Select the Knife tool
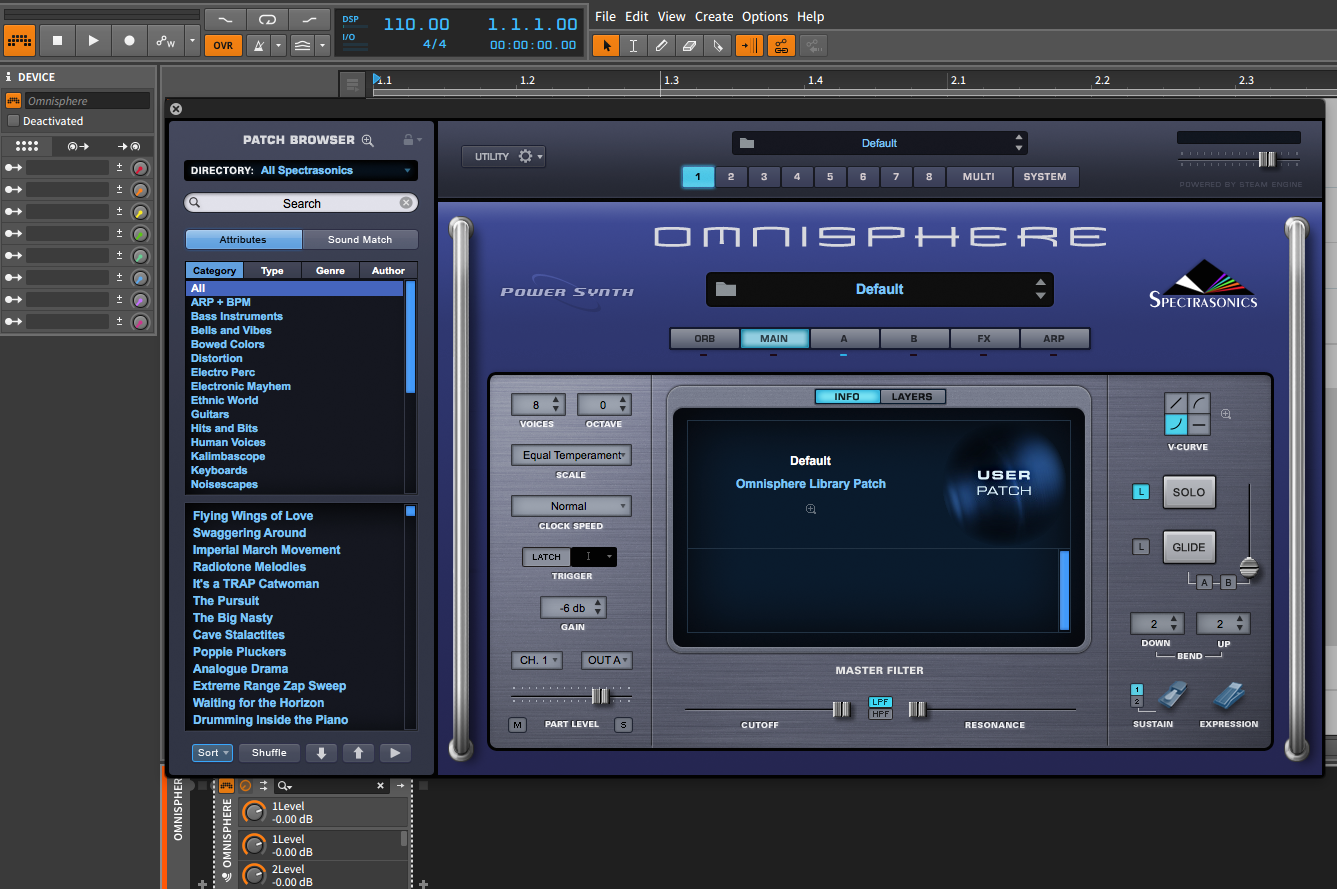 click(717, 45)
